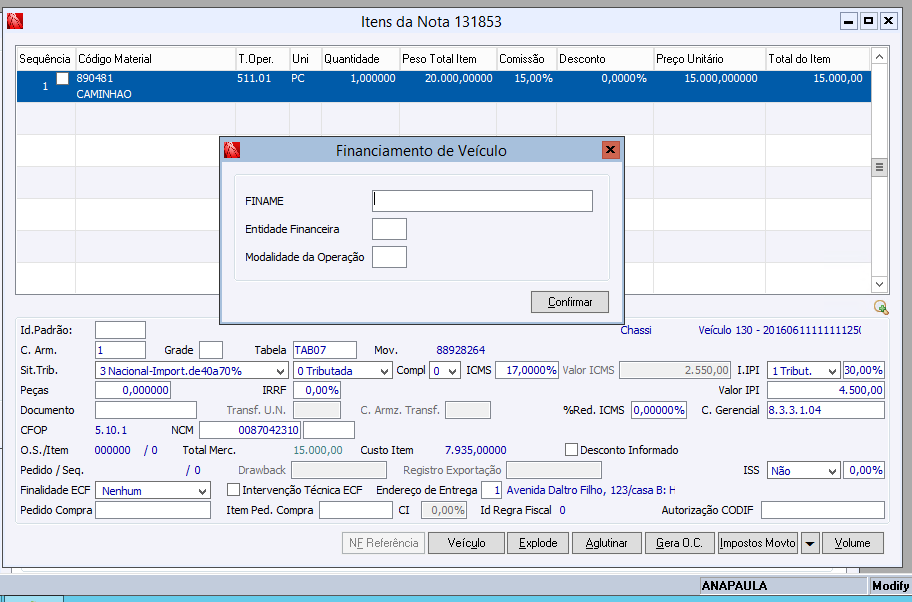Click the Veículo button

pyautogui.click(x=466, y=543)
